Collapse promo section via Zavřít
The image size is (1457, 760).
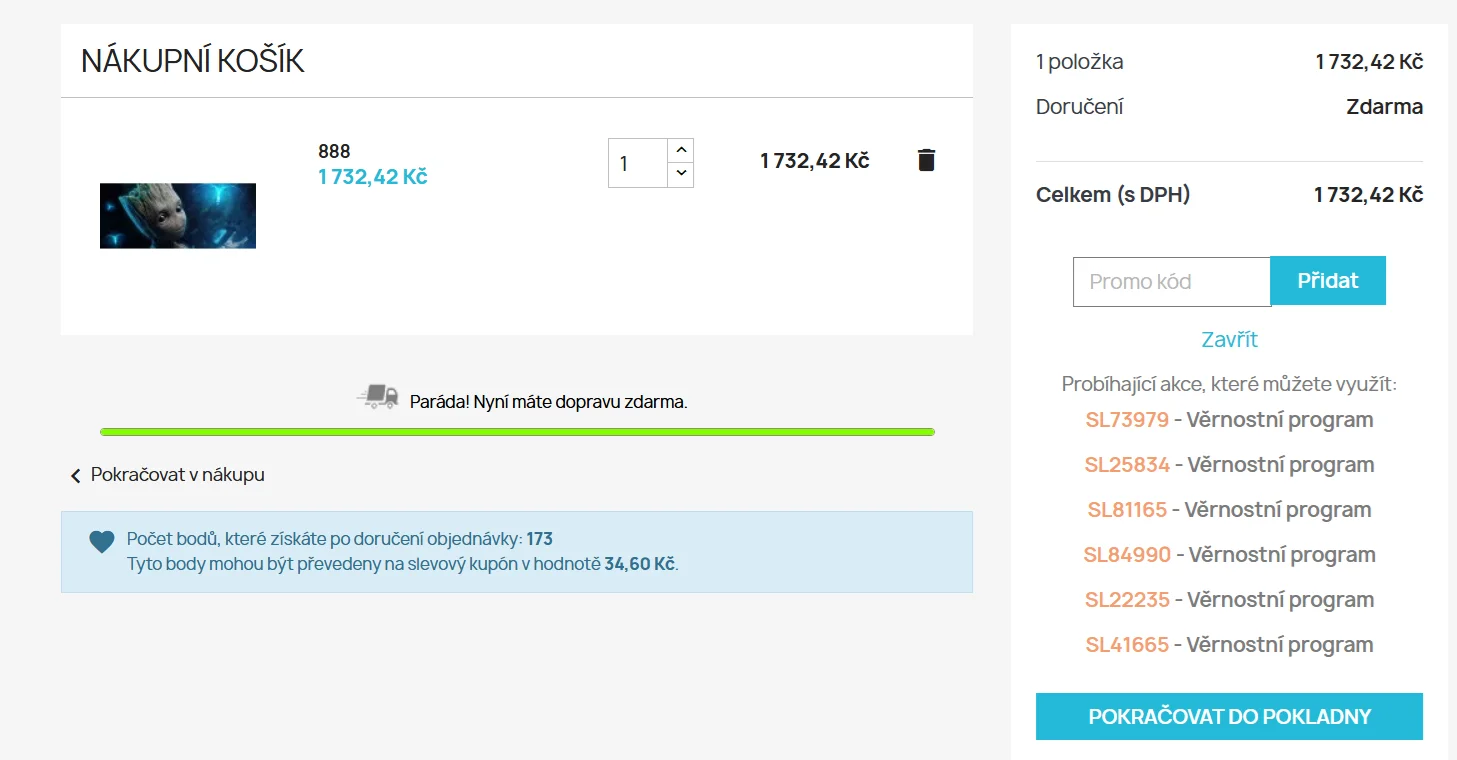(x=1229, y=339)
